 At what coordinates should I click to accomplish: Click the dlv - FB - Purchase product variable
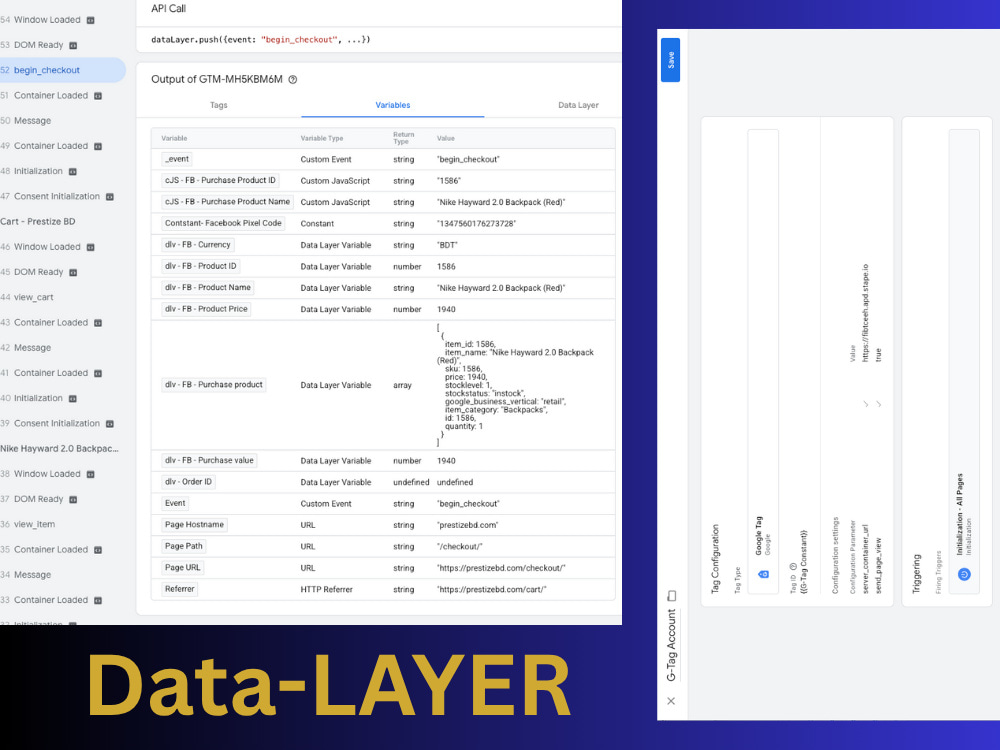214,385
